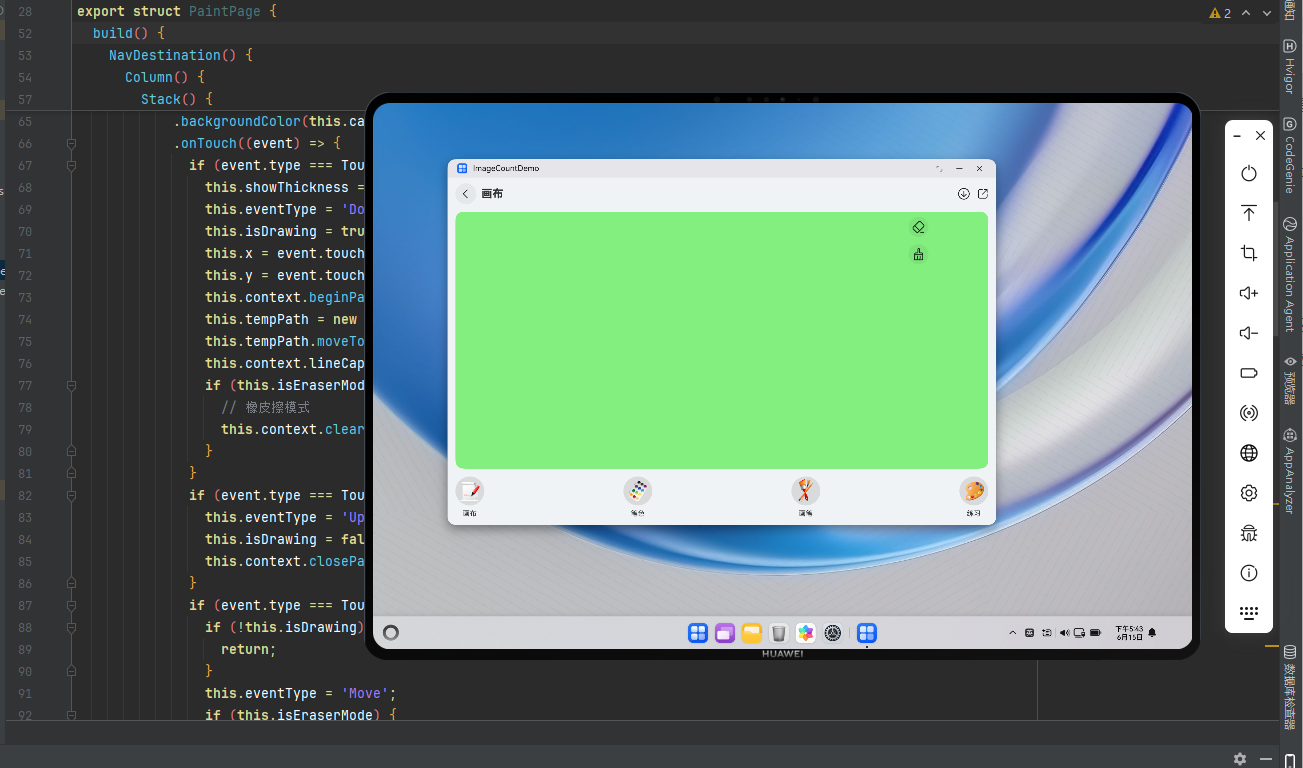This screenshot has width=1303, height=768.
Task: Jump to next highlighted problem arrow
Action: tap(1267, 13)
